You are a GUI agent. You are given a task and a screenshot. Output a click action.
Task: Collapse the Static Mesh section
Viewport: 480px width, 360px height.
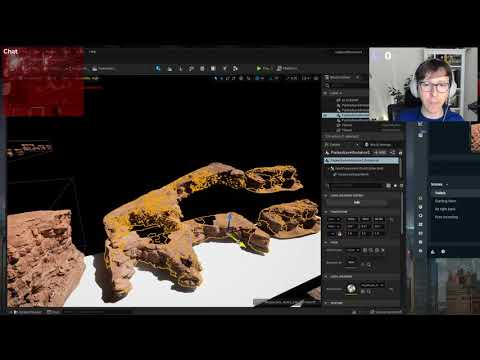click(326, 242)
